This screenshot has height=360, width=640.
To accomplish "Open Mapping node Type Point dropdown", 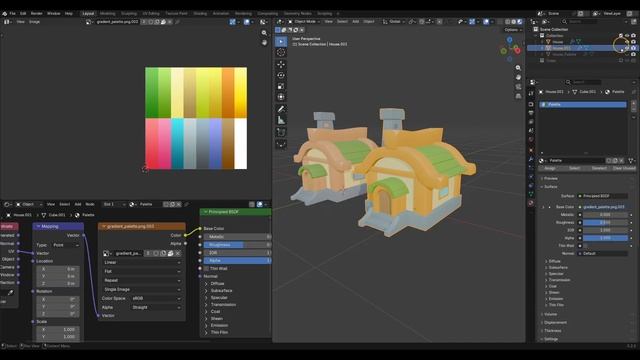I will [66, 245].
